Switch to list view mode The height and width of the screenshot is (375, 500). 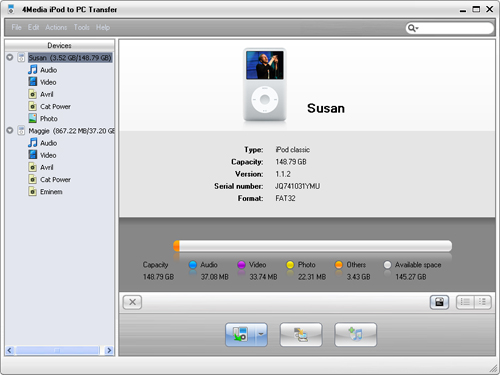pos(465,302)
